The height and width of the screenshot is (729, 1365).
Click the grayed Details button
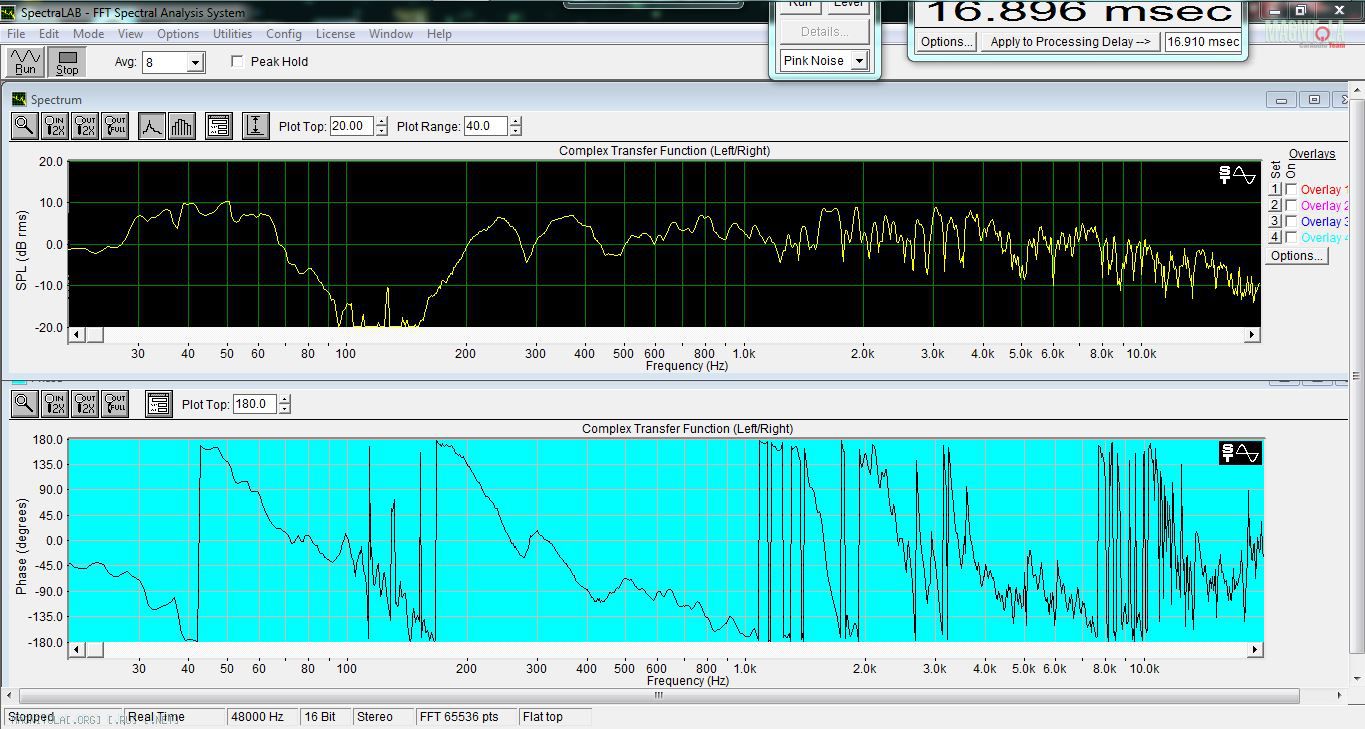coord(824,32)
